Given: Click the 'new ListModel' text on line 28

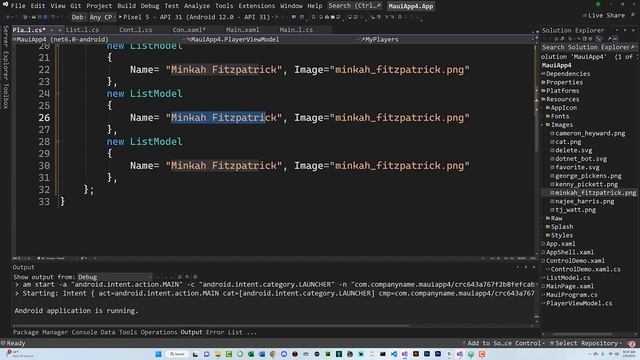Looking at the screenshot, I should [x=144, y=142].
